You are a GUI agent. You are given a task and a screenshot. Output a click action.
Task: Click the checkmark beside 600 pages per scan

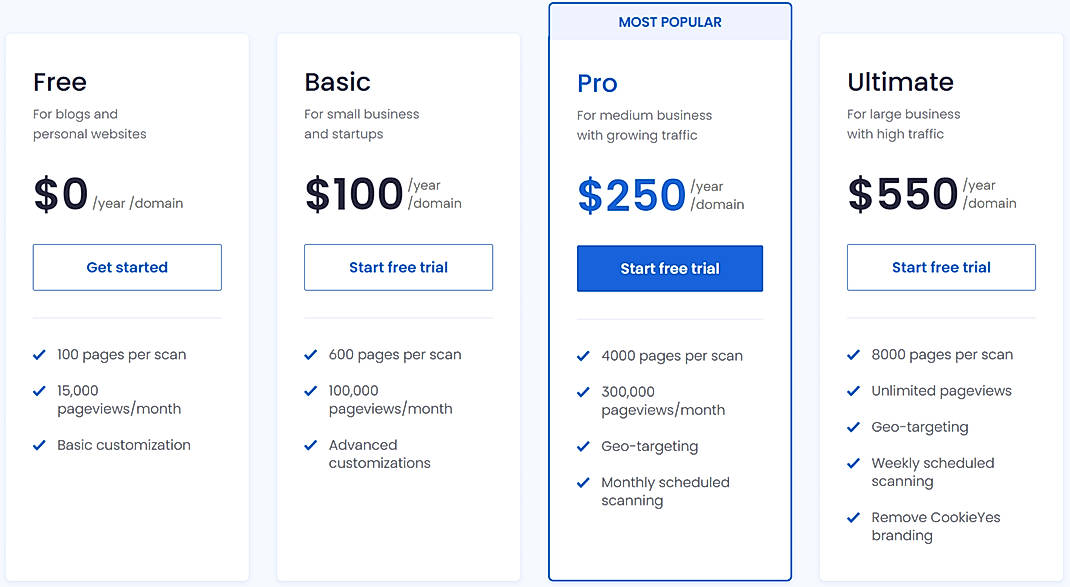(x=310, y=354)
